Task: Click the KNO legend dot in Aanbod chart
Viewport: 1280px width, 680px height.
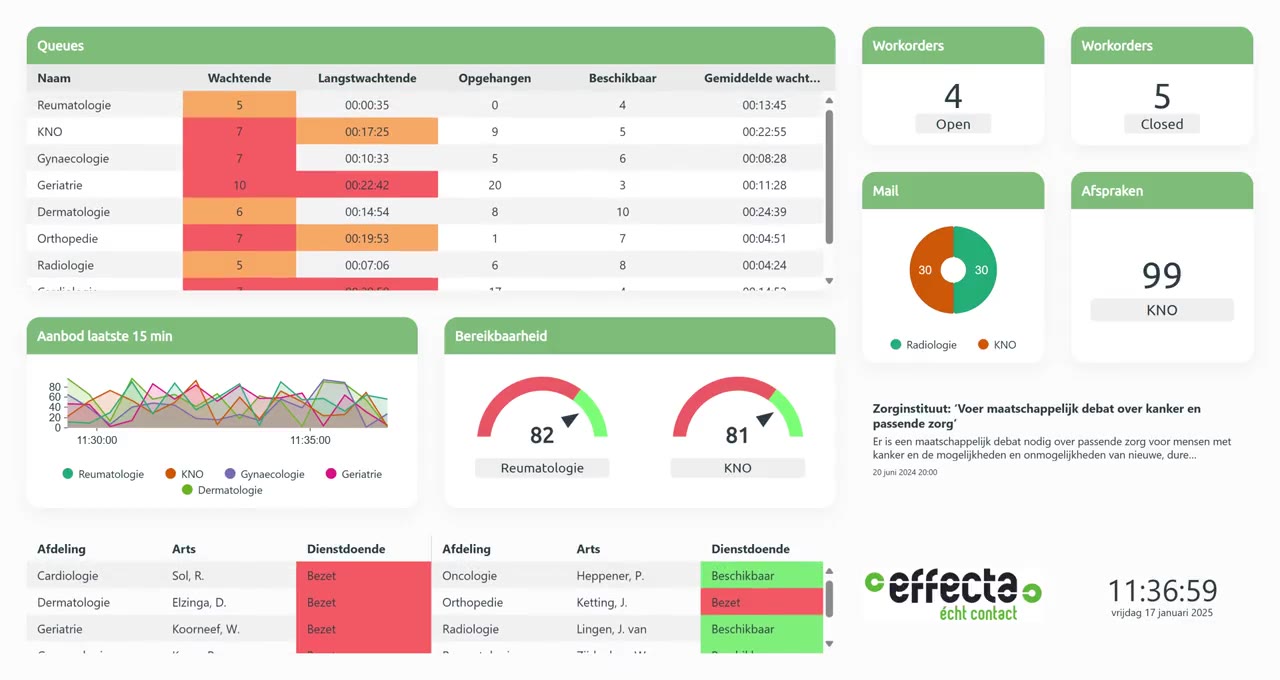Action: pyautogui.click(x=171, y=474)
